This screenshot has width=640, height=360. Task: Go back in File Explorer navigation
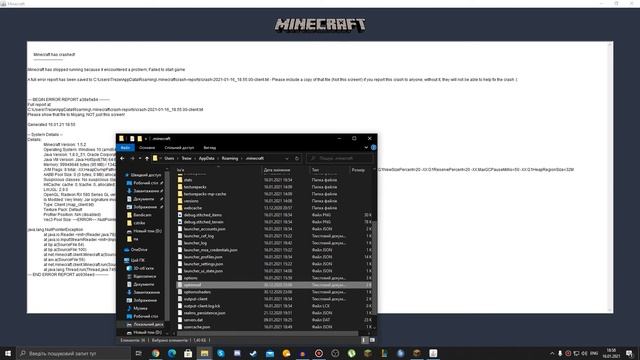coord(122,158)
